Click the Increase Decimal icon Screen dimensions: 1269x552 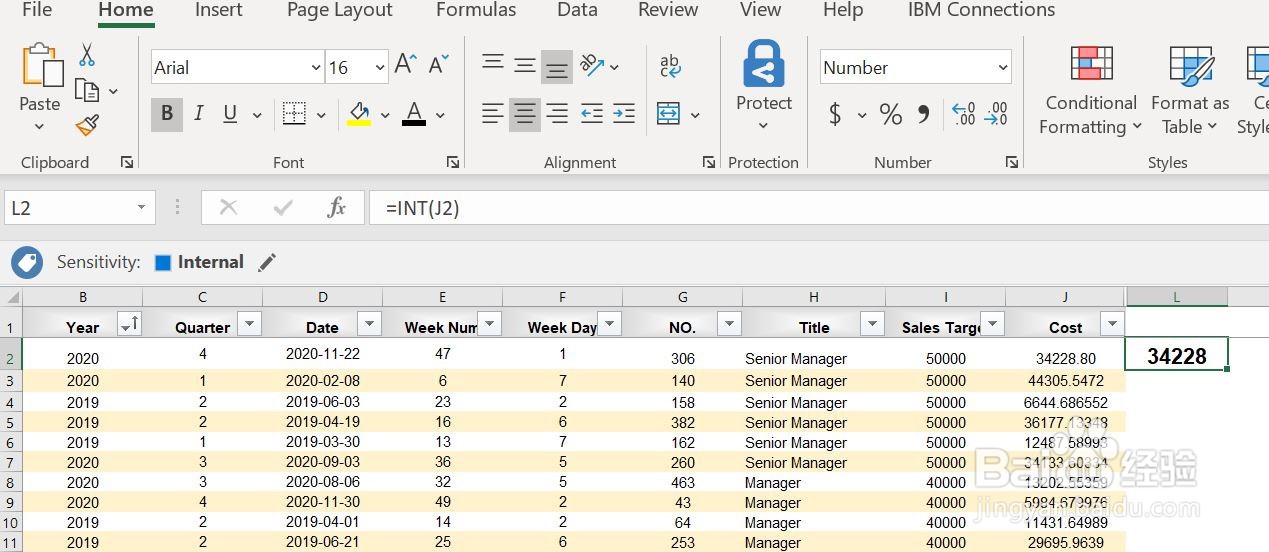(x=963, y=114)
